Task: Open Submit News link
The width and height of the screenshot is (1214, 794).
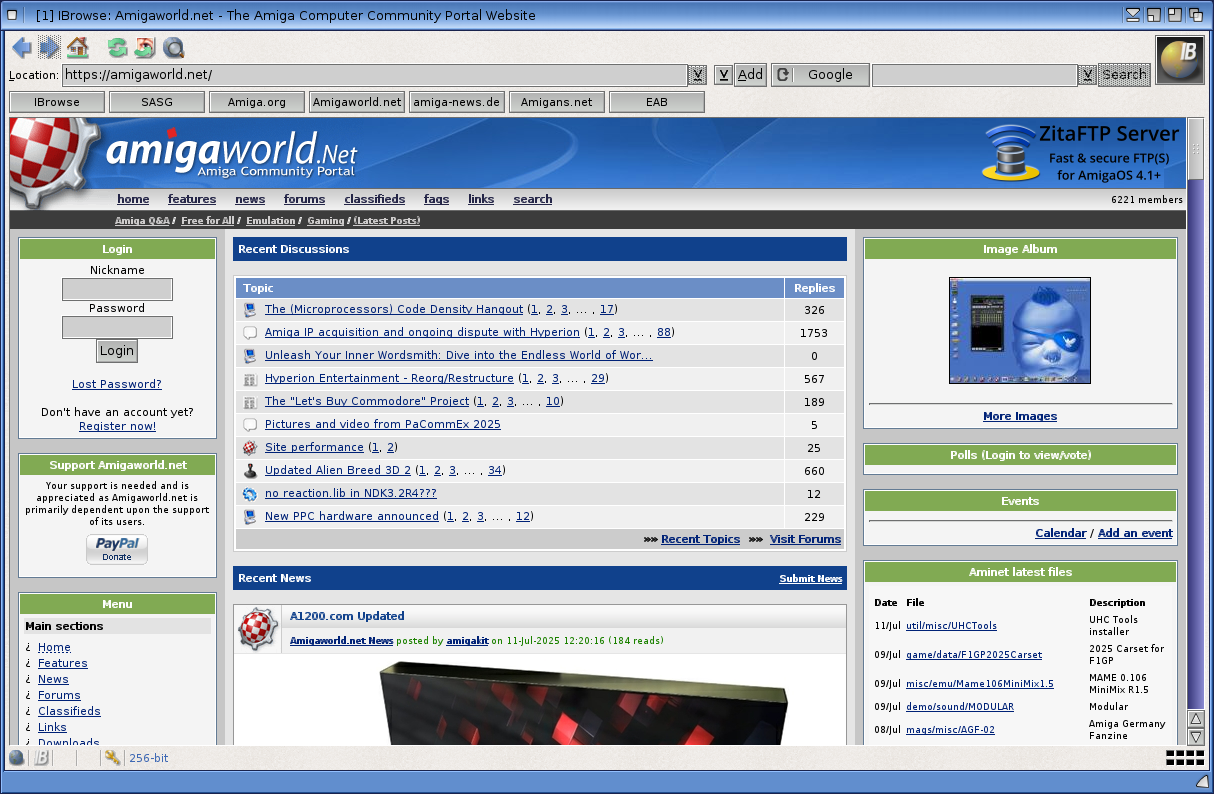Action: click(811, 579)
